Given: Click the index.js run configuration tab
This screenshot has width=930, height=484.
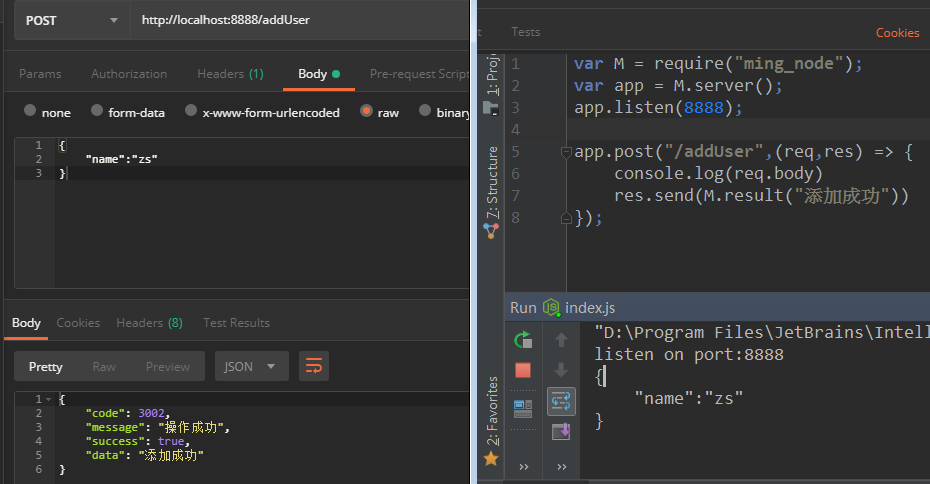Looking at the screenshot, I should pyautogui.click(x=590, y=308).
